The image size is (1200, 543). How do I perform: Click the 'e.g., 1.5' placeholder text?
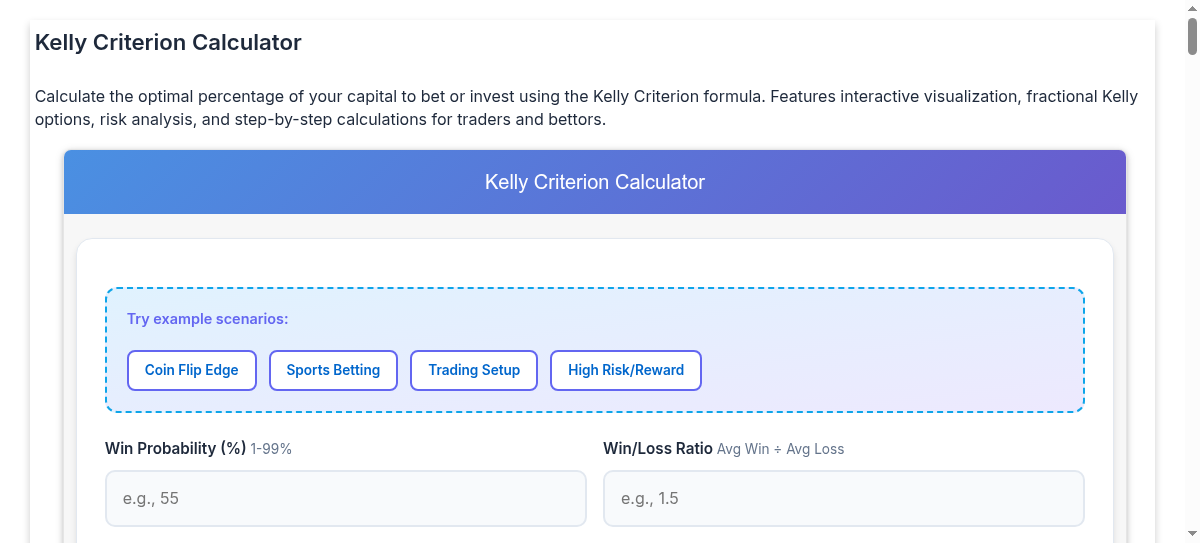pos(649,498)
